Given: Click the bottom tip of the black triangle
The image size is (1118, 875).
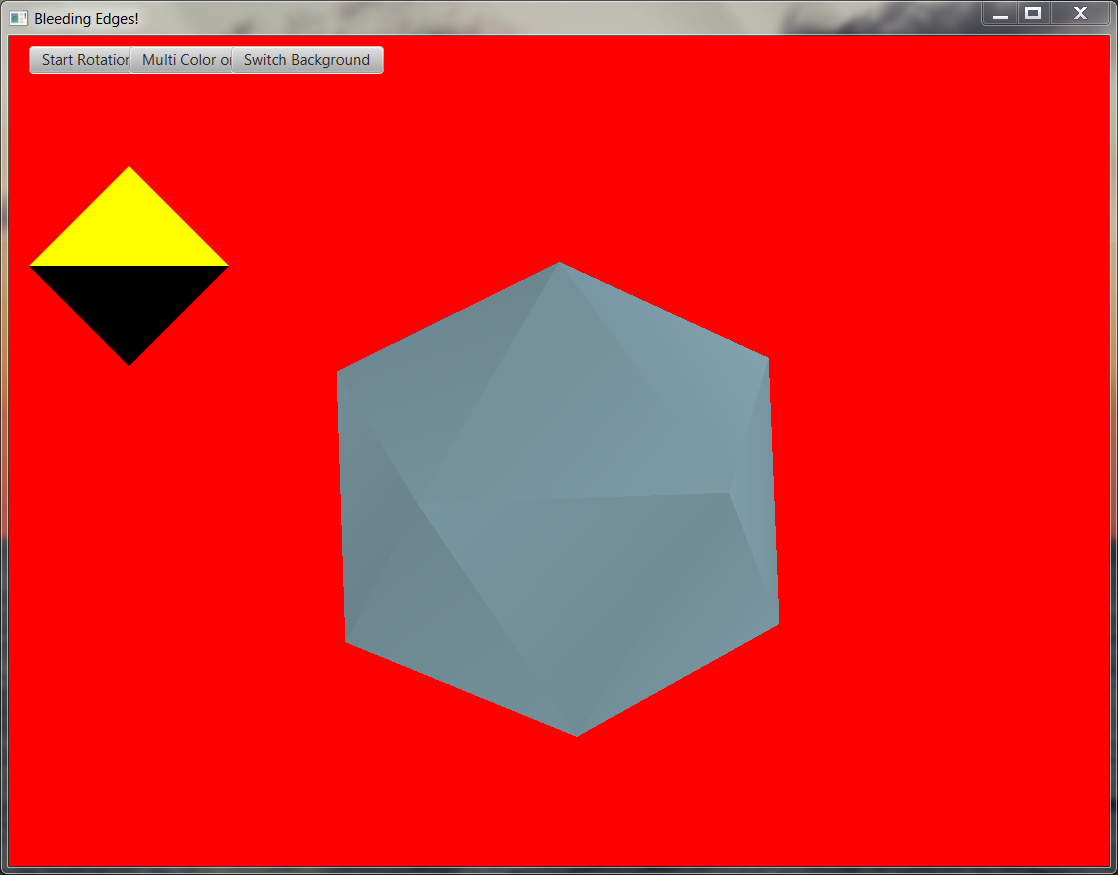Looking at the screenshot, I should [129, 363].
